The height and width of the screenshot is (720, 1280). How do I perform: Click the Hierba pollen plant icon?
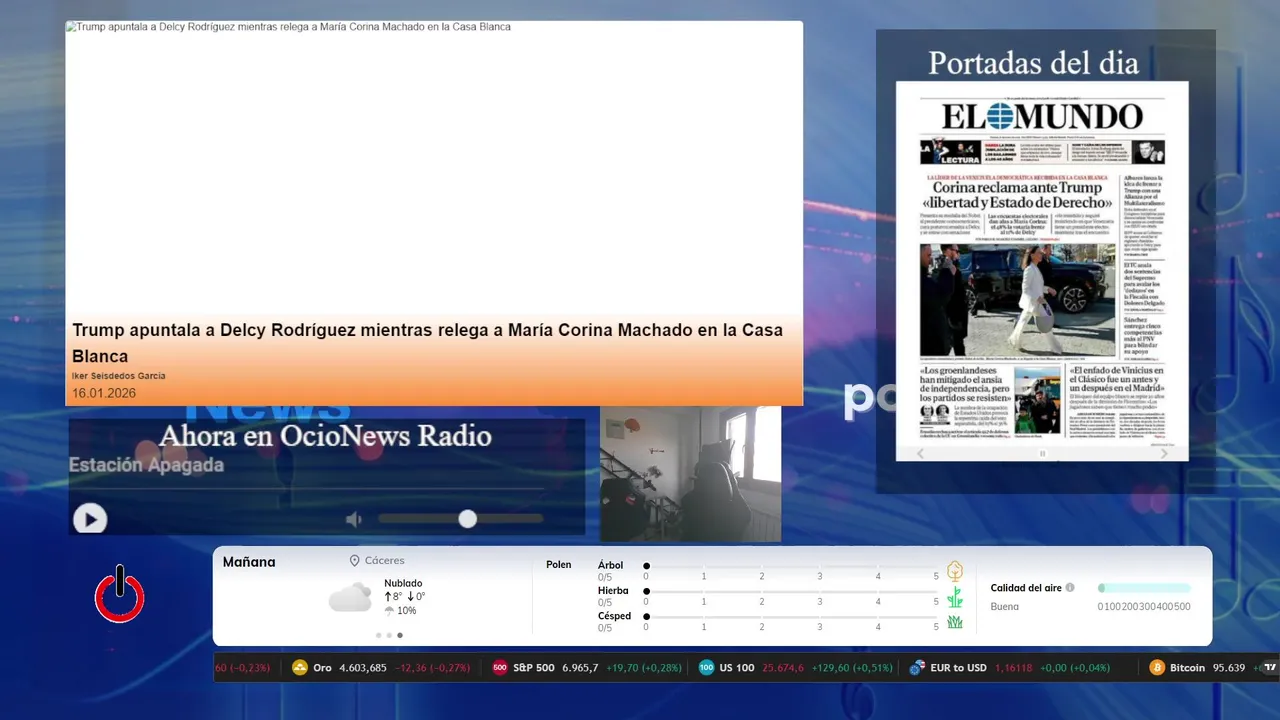pyautogui.click(x=955, y=597)
